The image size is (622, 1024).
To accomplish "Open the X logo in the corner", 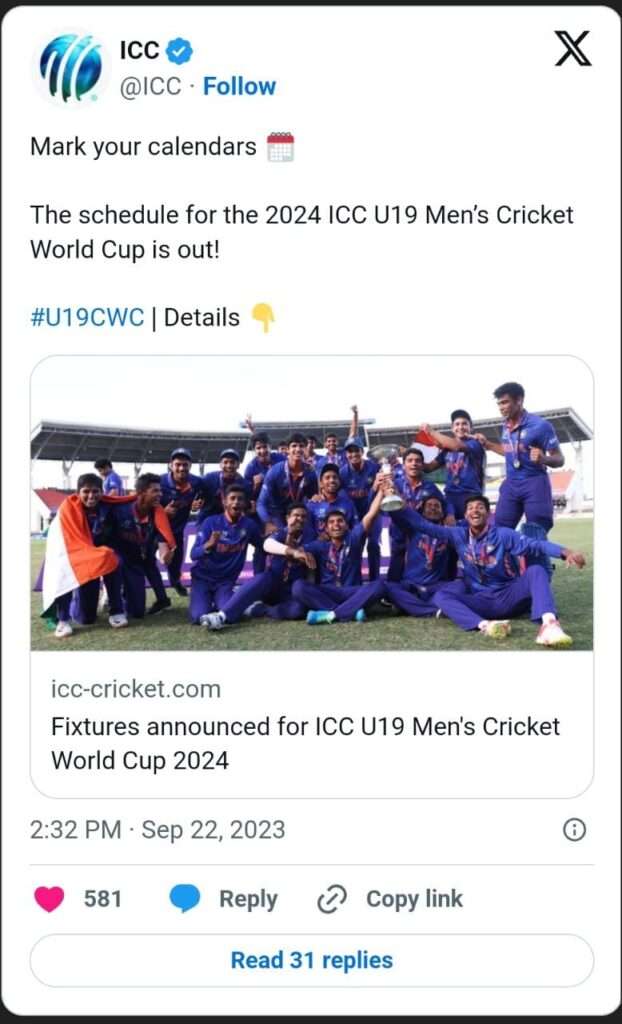I will pyautogui.click(x=573, y=49).
